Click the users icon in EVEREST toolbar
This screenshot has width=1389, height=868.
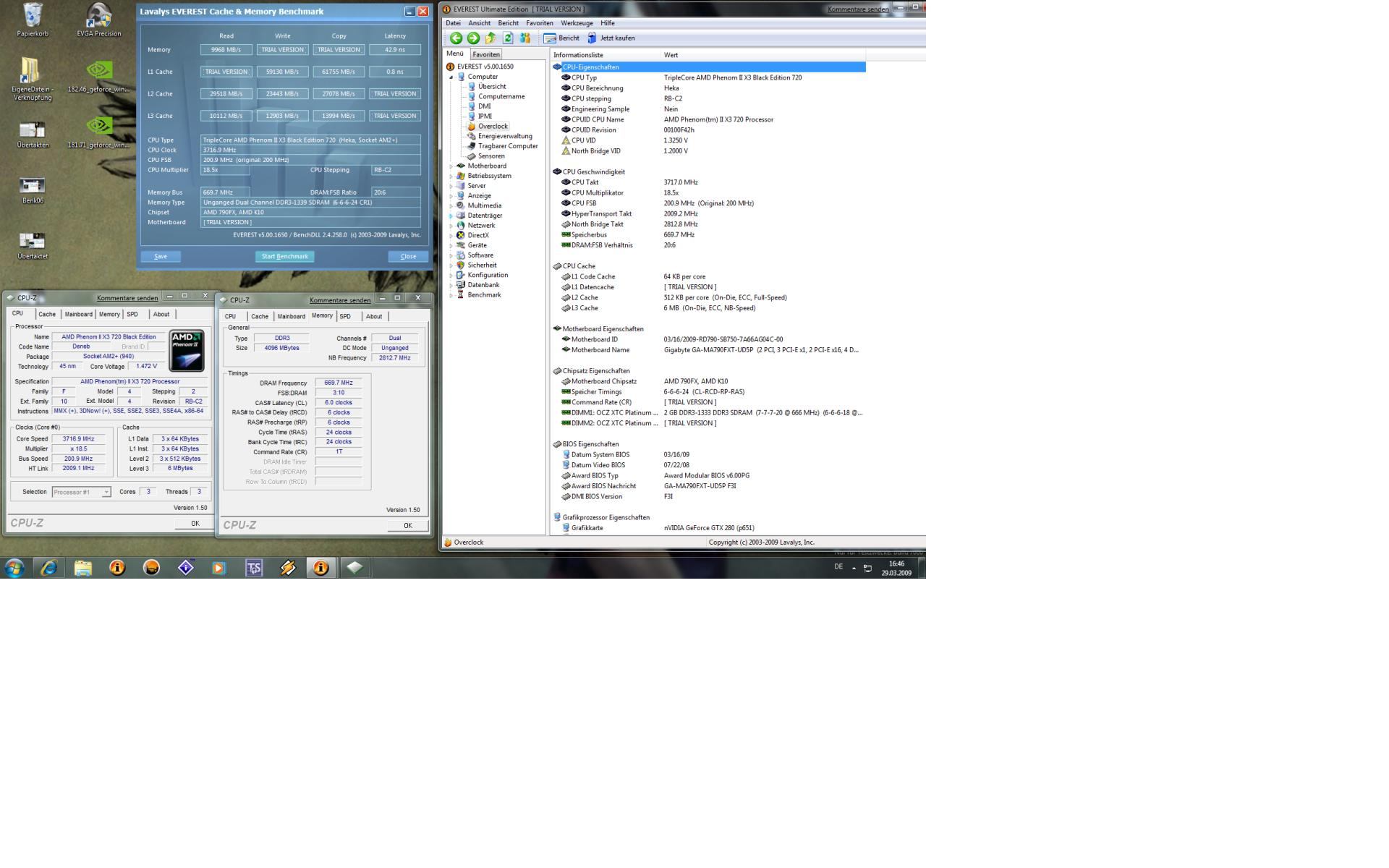coord(525,38)
